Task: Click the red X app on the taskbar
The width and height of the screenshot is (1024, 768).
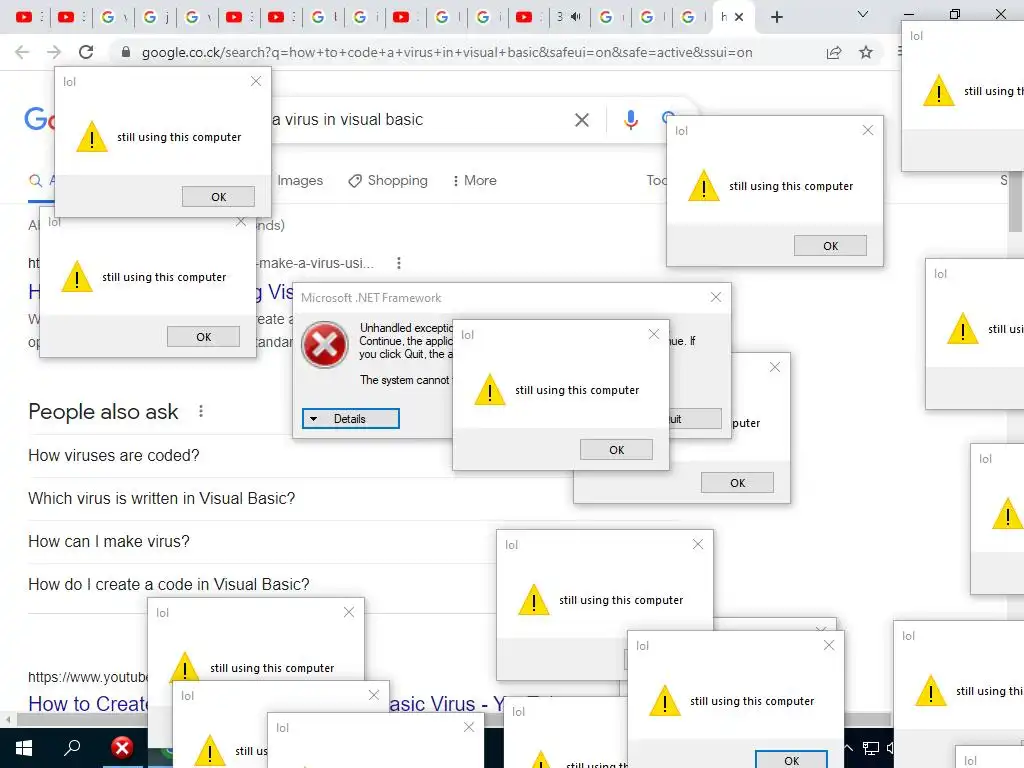Action: [121, 748]
